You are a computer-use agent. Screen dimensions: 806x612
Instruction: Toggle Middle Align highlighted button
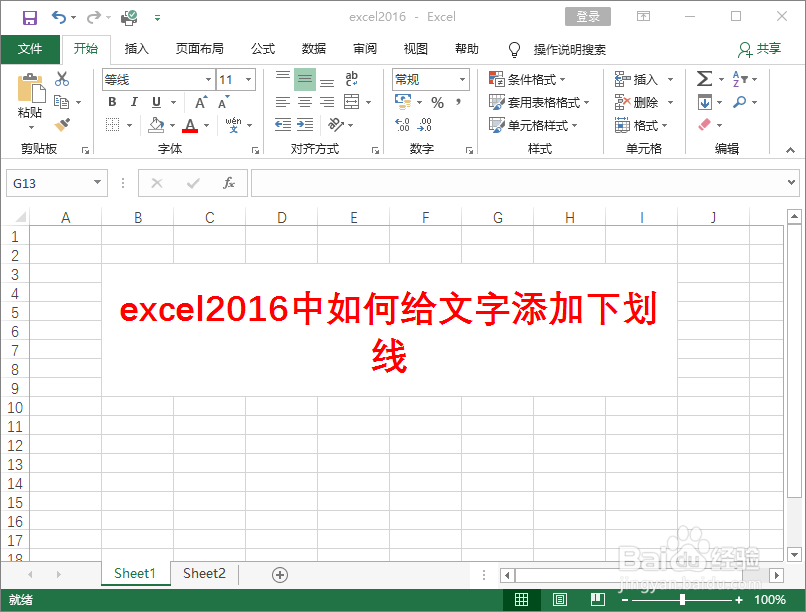tap(305, 79)
